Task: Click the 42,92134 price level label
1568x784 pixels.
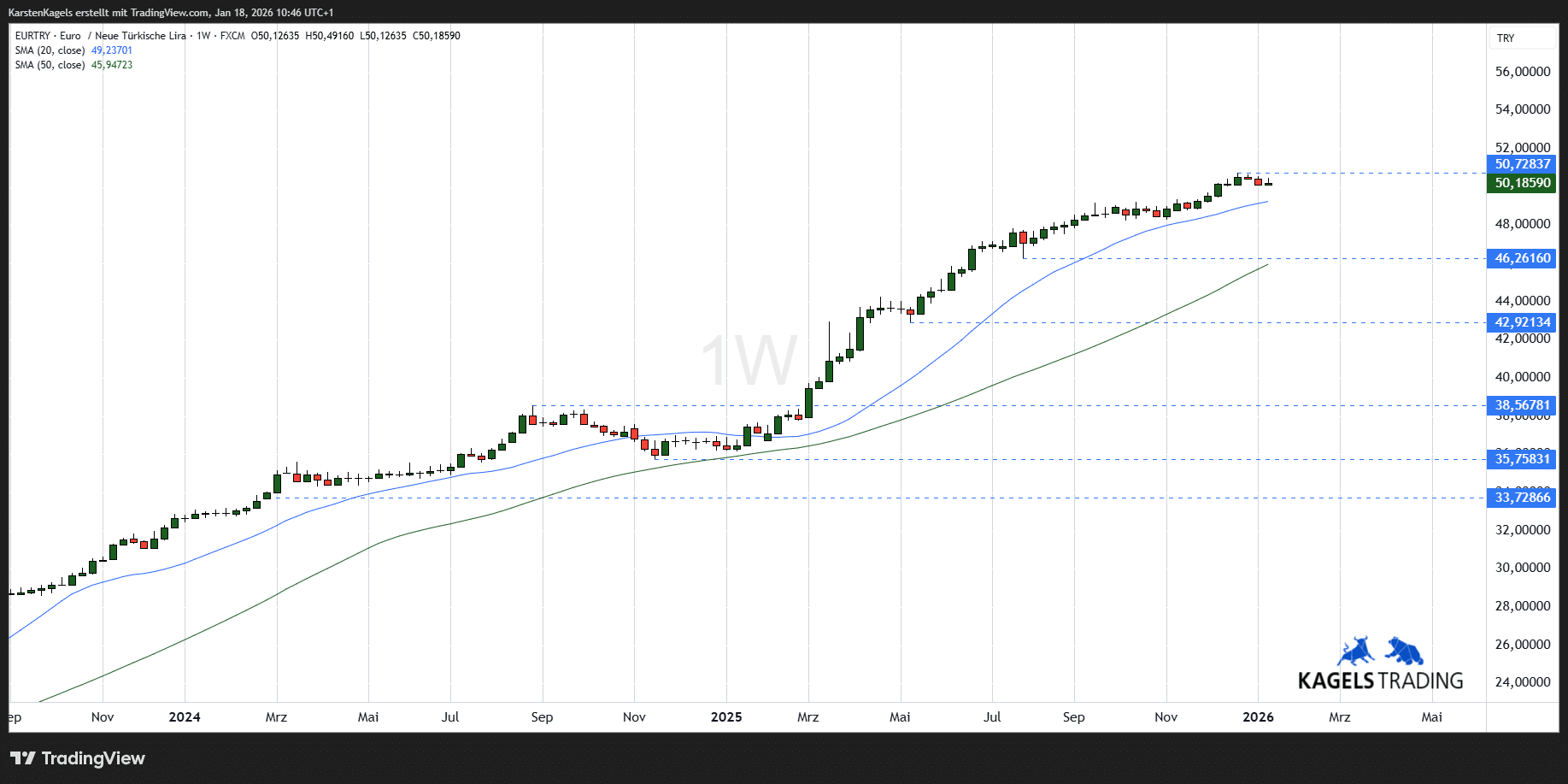Action: click(x=1521, y=322)
